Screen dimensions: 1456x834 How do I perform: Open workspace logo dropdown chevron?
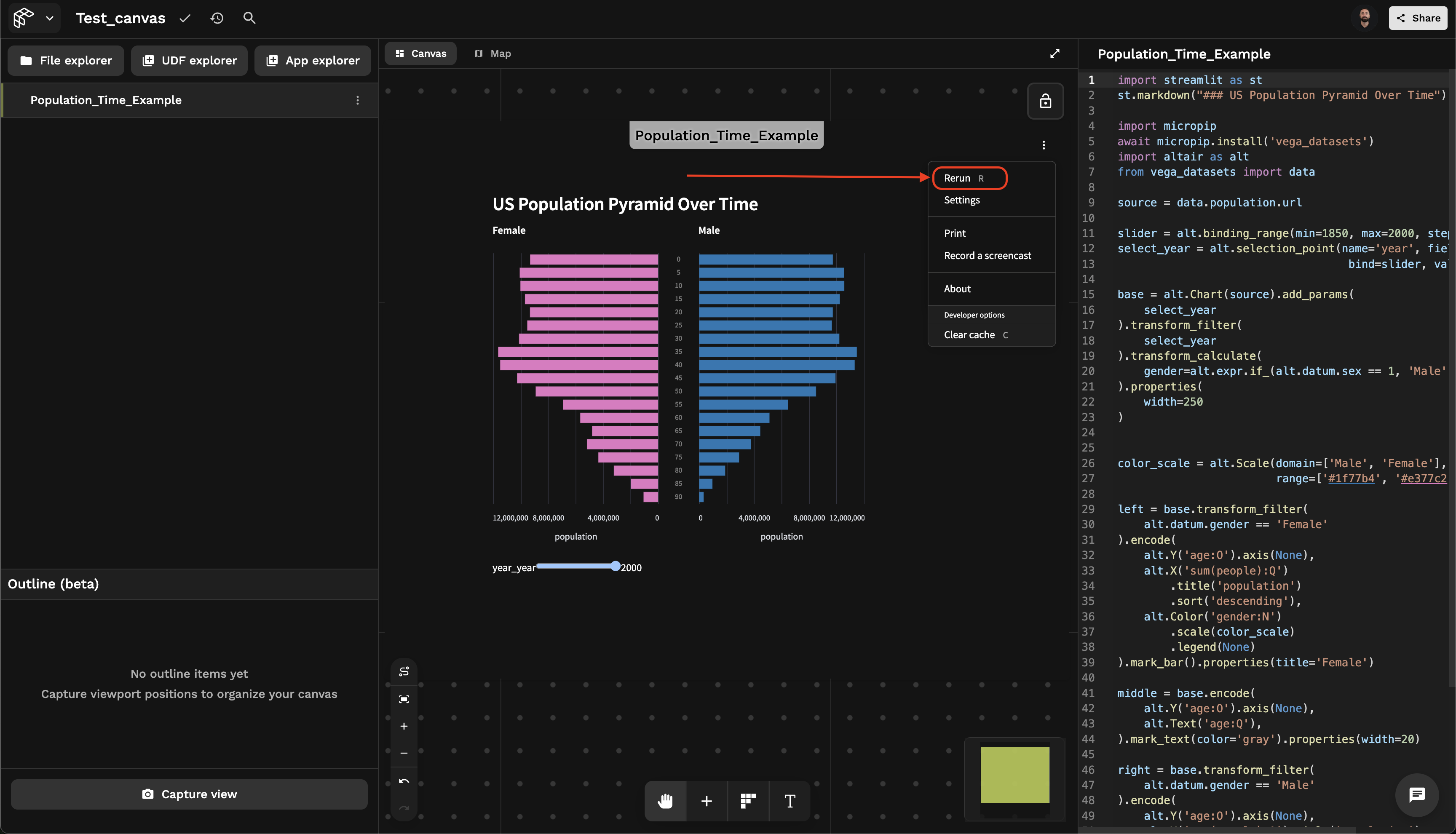click(x=50, y=19)
